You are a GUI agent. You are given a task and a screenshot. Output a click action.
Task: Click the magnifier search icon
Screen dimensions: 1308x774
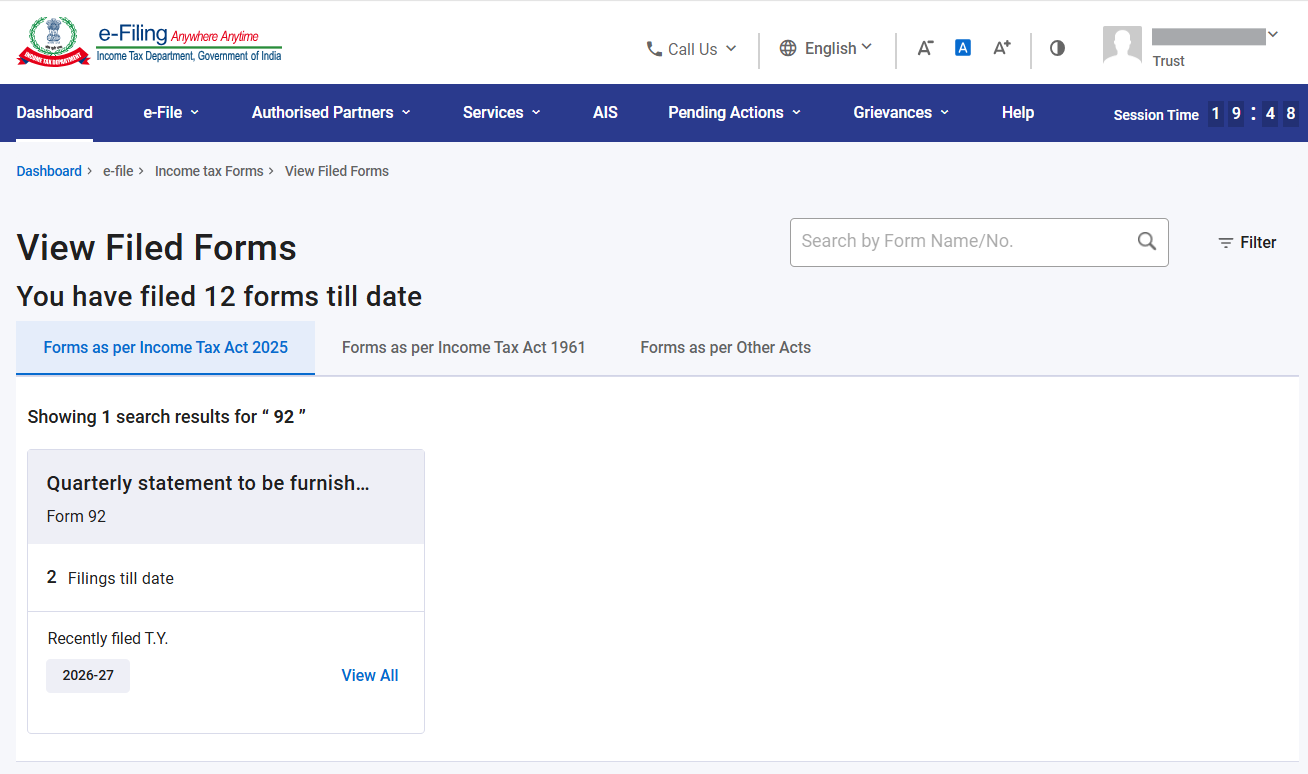click(1147, 241)
